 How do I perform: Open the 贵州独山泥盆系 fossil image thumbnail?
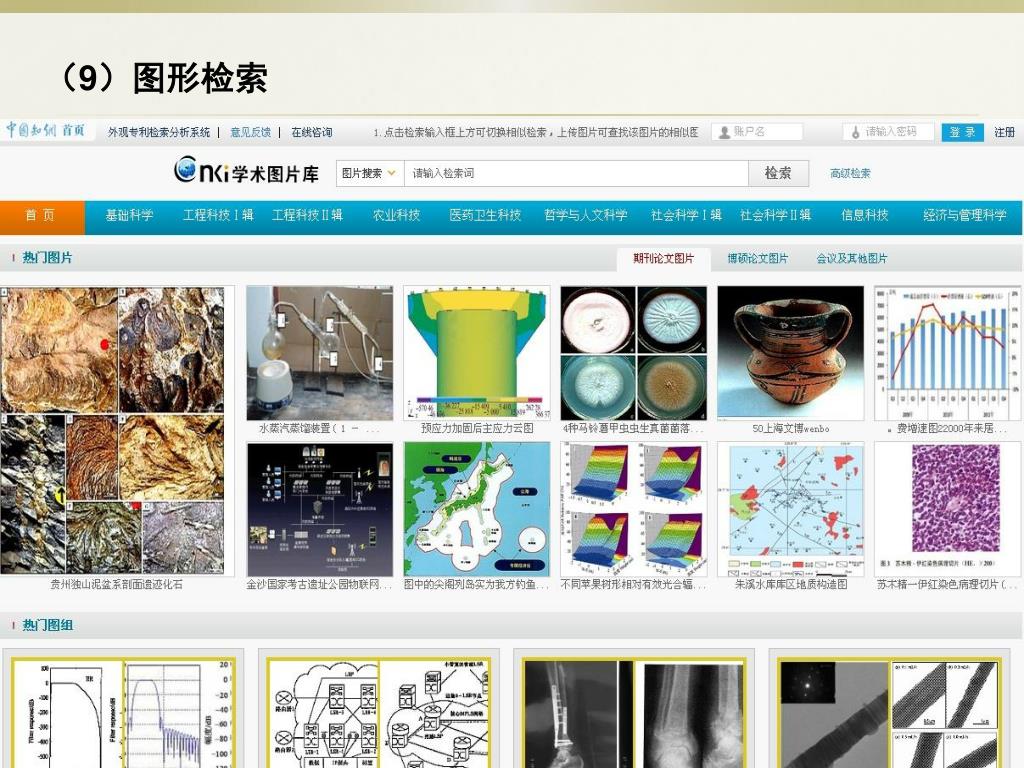[117, 430]
